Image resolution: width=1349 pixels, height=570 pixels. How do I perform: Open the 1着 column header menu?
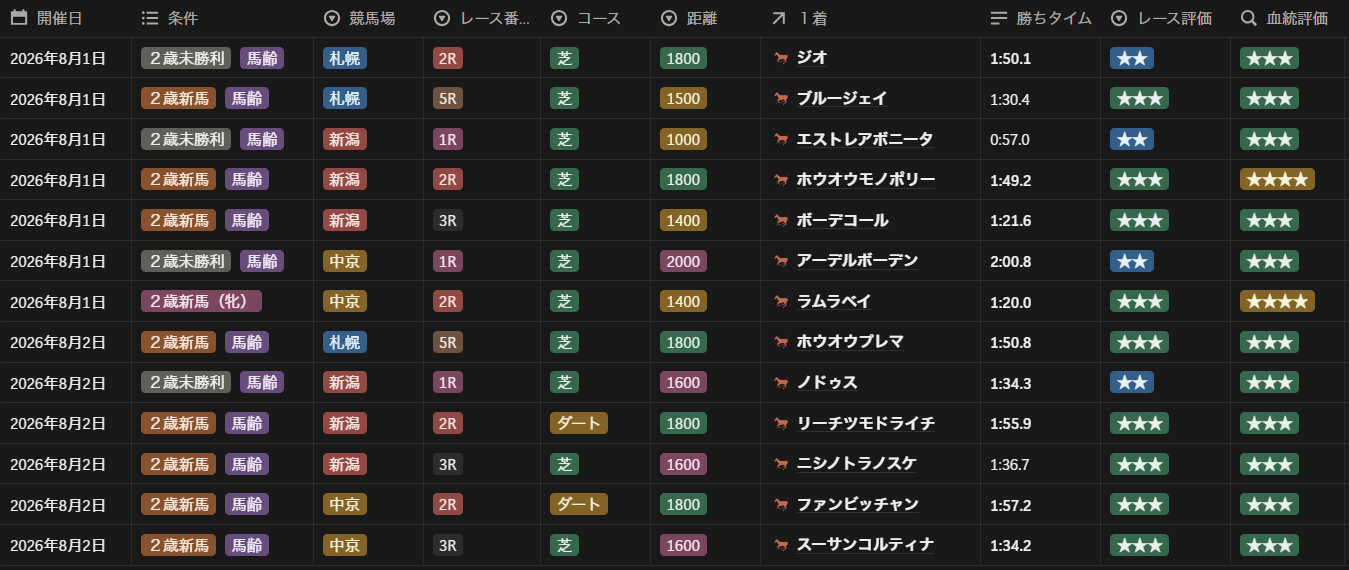(870, 18)
